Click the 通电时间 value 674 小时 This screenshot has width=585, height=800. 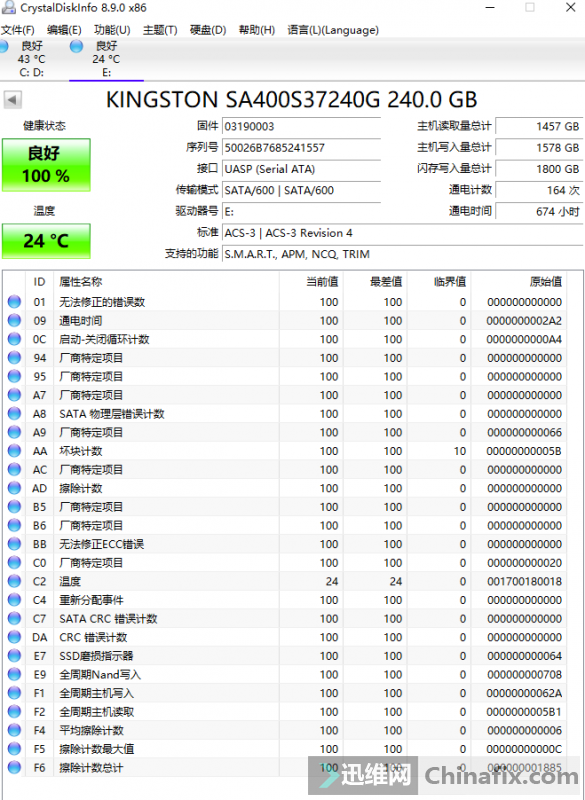[x=539, y=211]
